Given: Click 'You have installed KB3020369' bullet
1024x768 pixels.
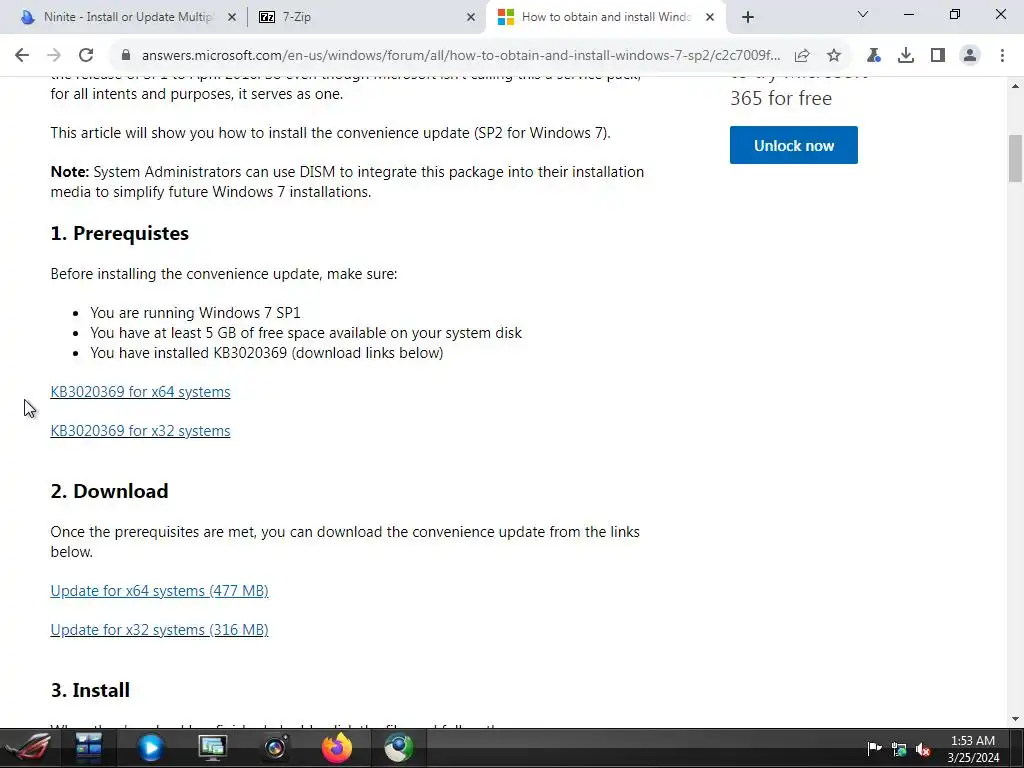Looking at the screenshot, I should 266,353.
